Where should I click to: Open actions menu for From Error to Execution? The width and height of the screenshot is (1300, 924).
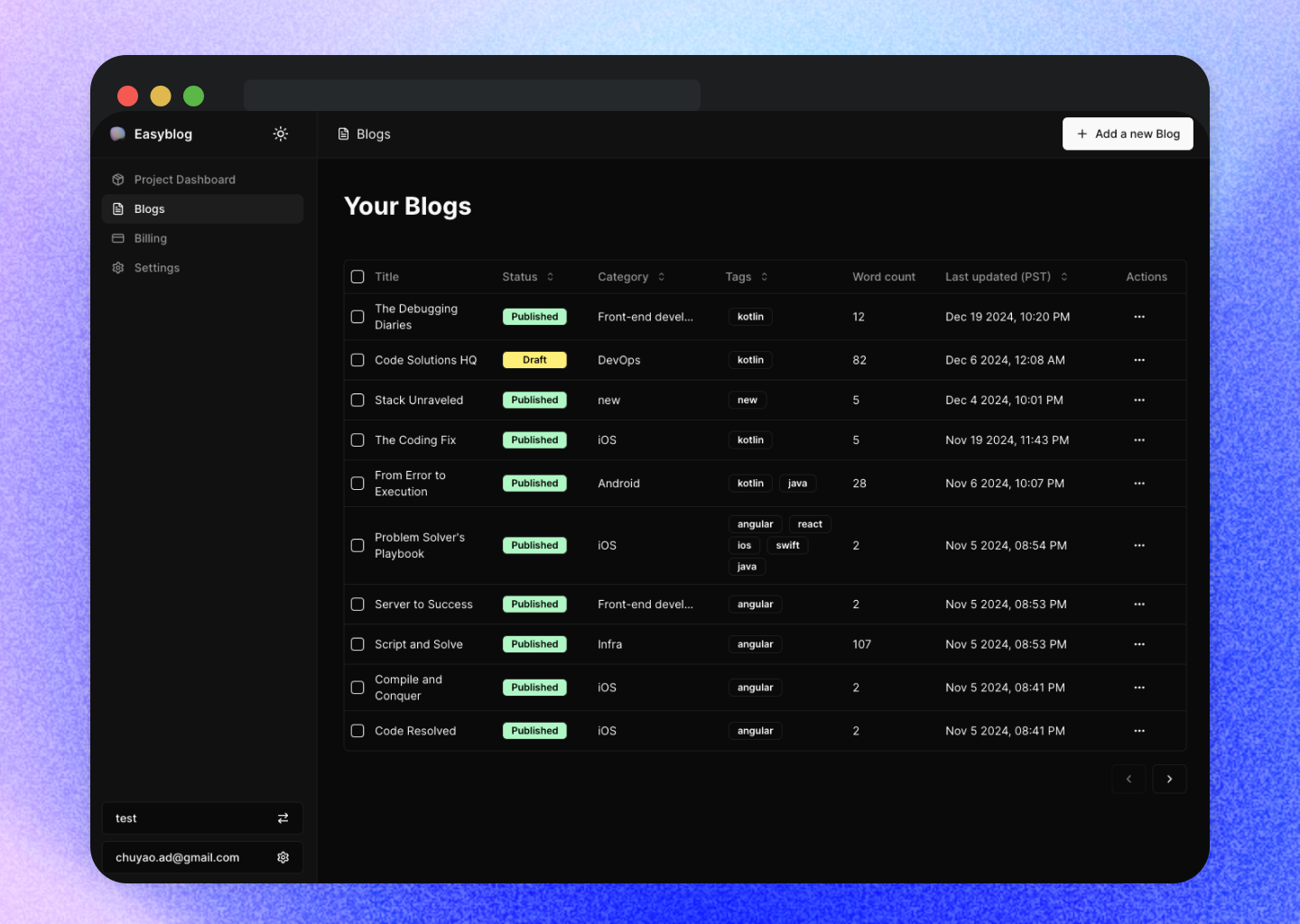point(1139,484)
